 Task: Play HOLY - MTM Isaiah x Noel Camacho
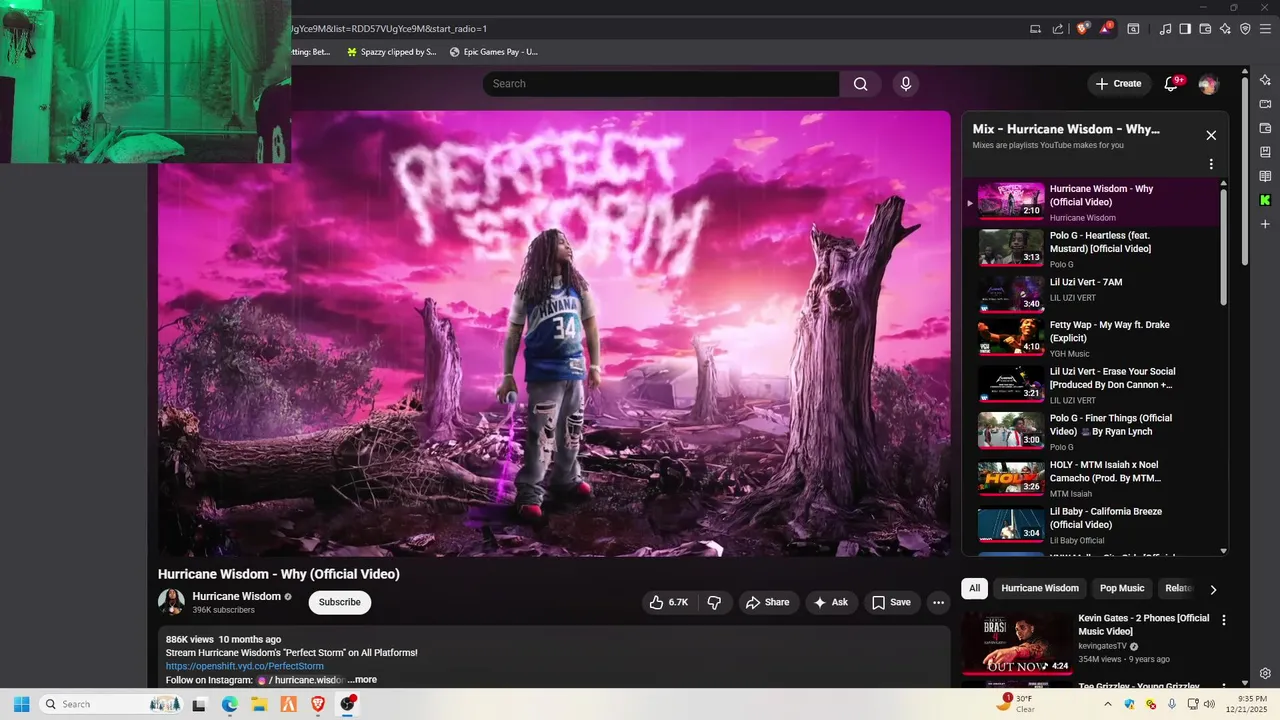pyautogui.click(x=1091, y=478)
